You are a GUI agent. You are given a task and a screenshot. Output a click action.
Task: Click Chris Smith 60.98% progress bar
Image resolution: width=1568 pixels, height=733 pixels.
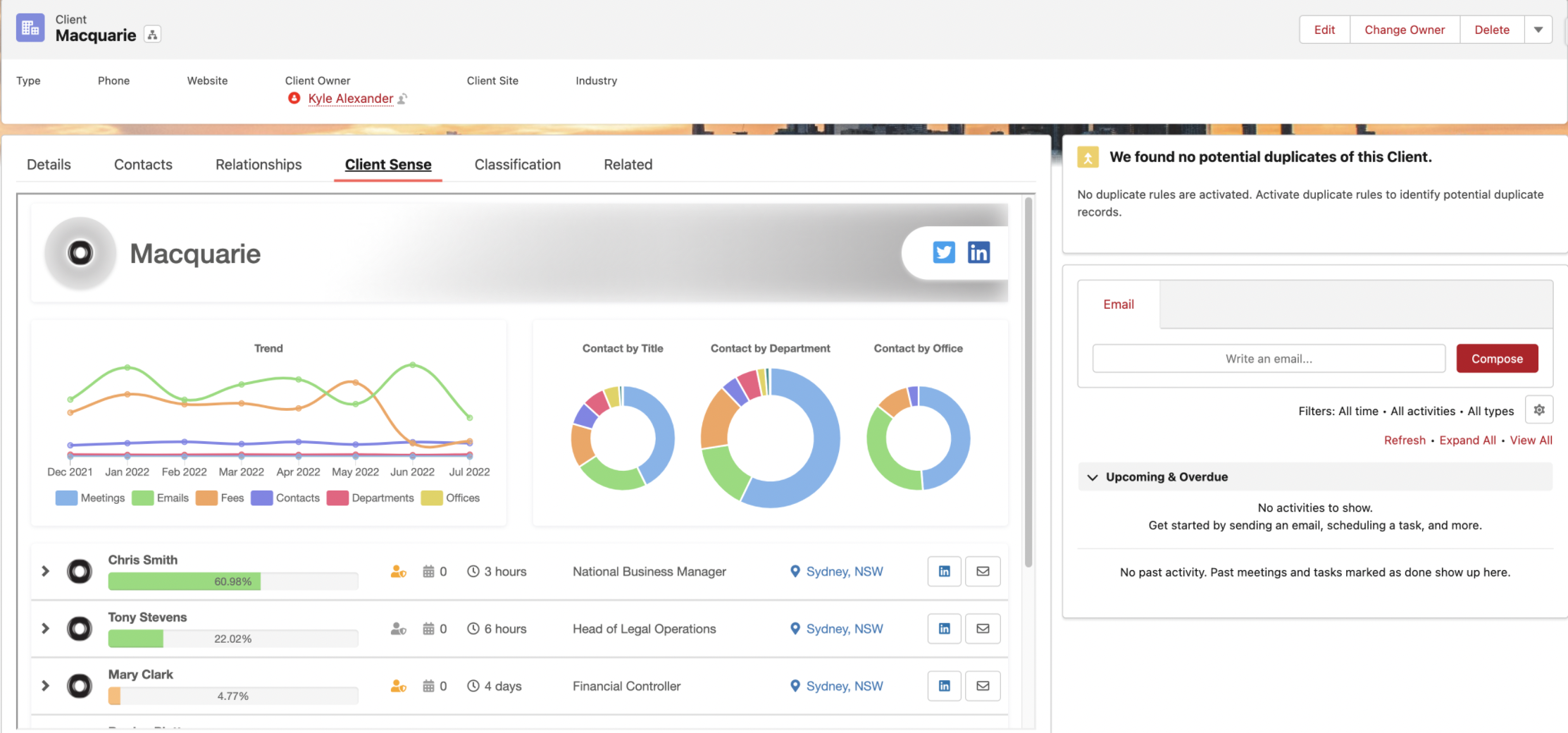[233, 581]
